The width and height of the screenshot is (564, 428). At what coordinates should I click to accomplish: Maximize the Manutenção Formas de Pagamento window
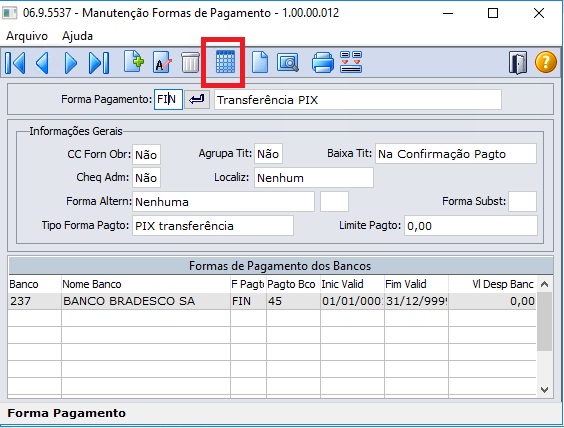493,13
